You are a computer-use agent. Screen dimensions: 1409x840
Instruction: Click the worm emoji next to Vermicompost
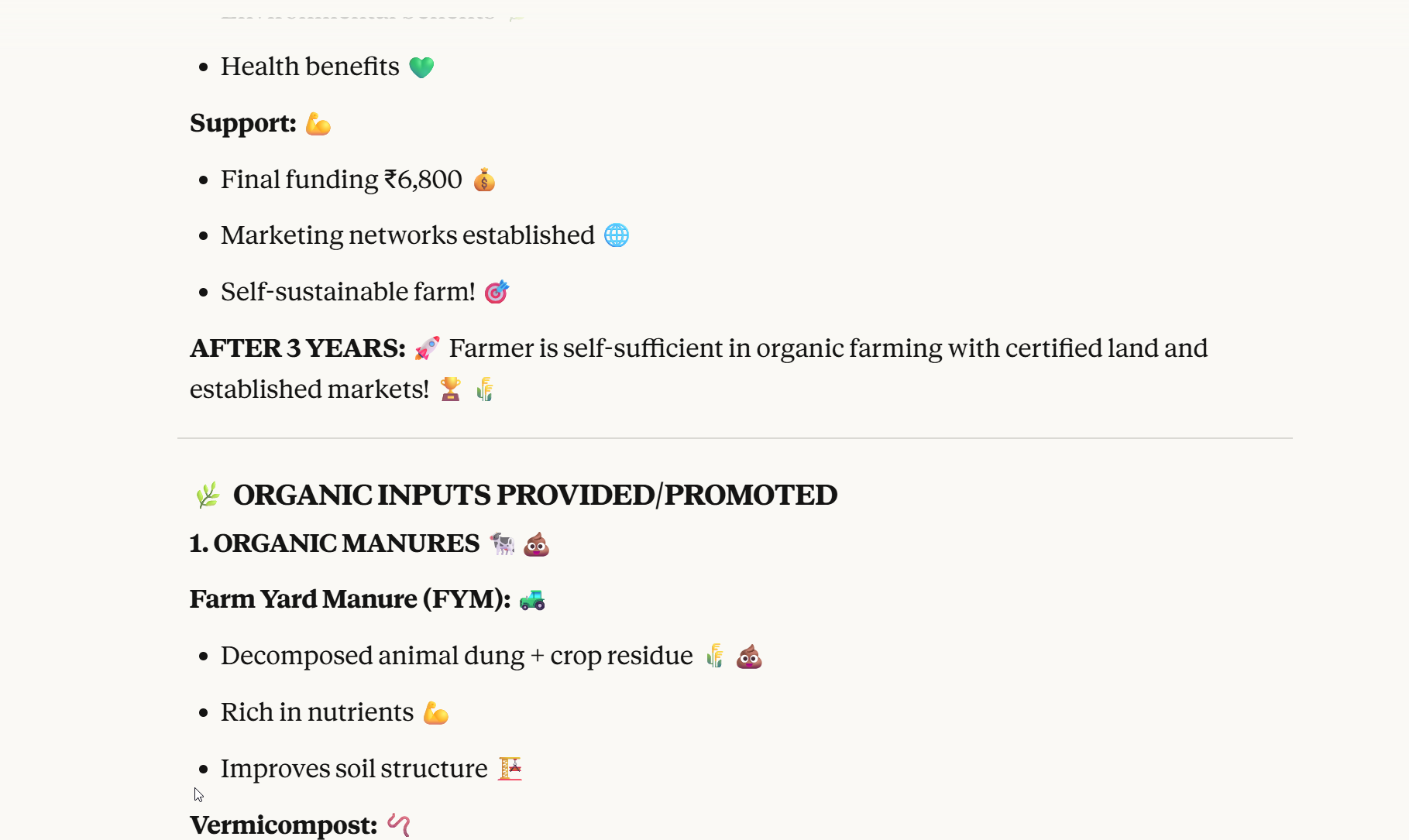pos(399,825)
